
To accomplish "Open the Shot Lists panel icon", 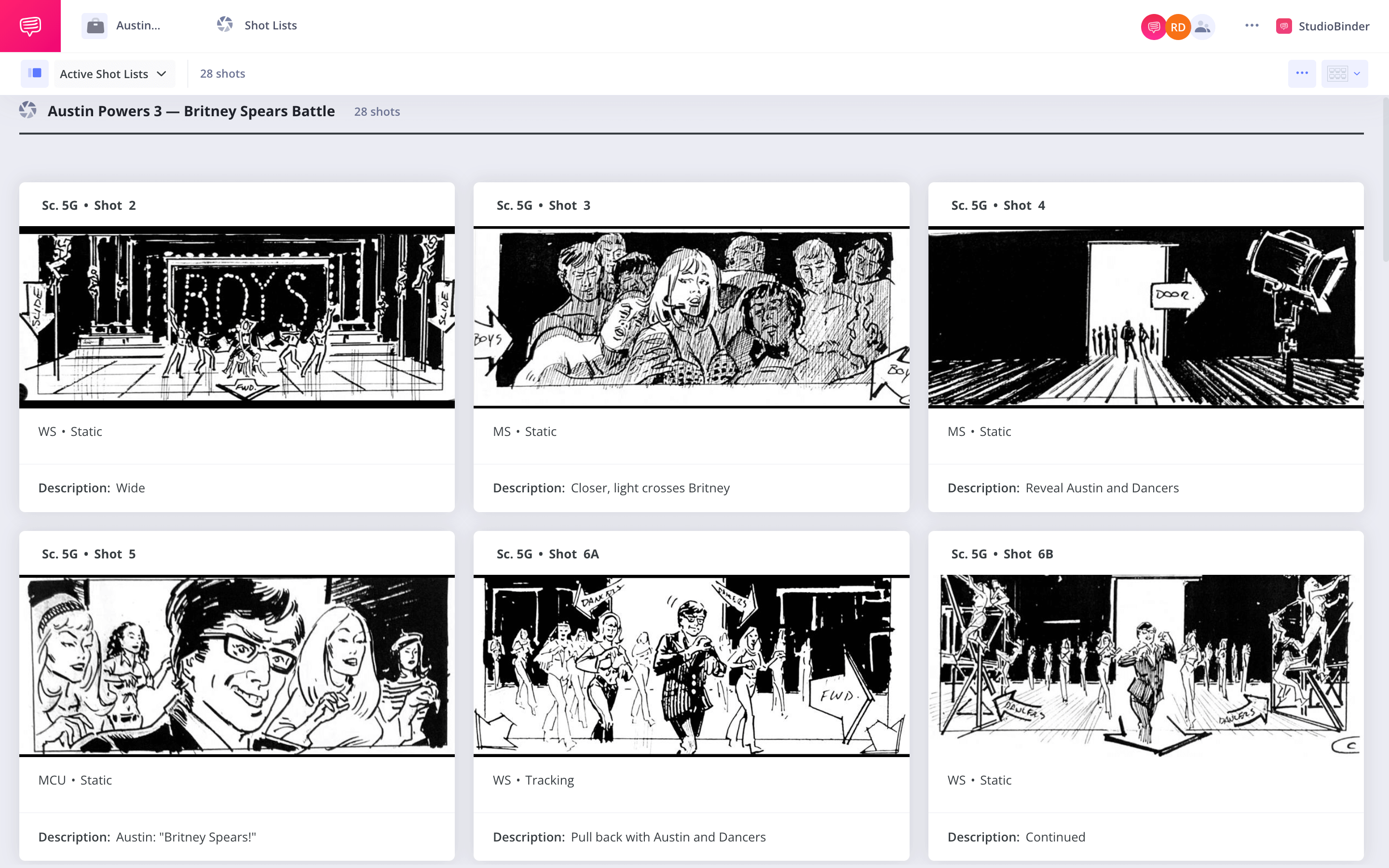I will pos(224,25).
